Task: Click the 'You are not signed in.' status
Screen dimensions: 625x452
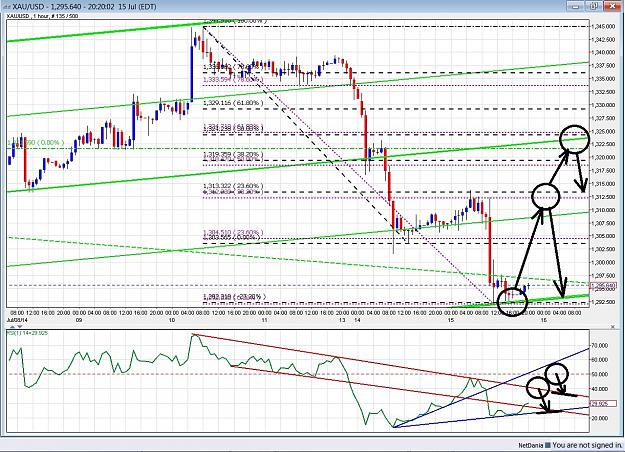Action: point(587,445)
